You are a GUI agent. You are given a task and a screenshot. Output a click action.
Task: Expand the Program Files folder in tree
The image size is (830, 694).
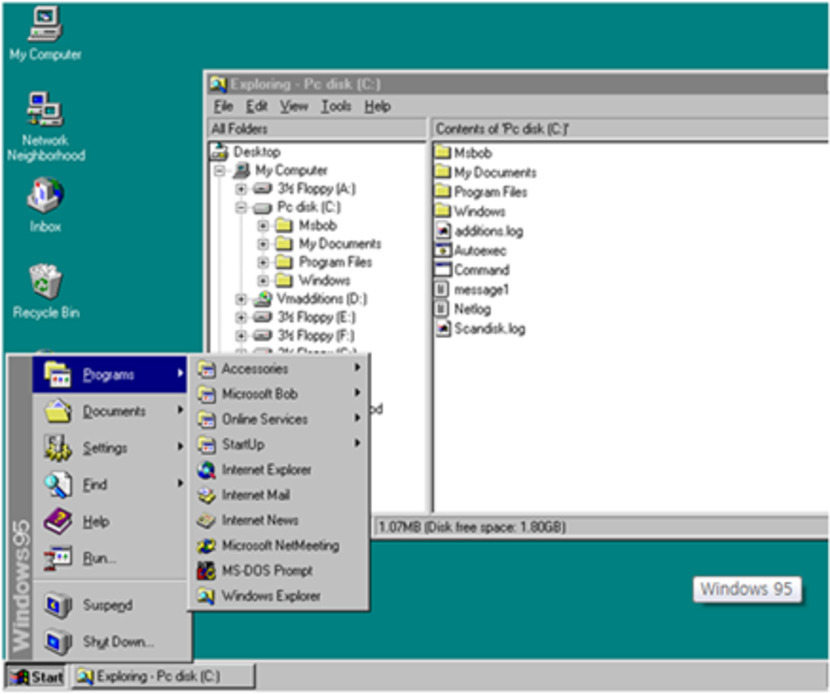[x=263, y=262]
